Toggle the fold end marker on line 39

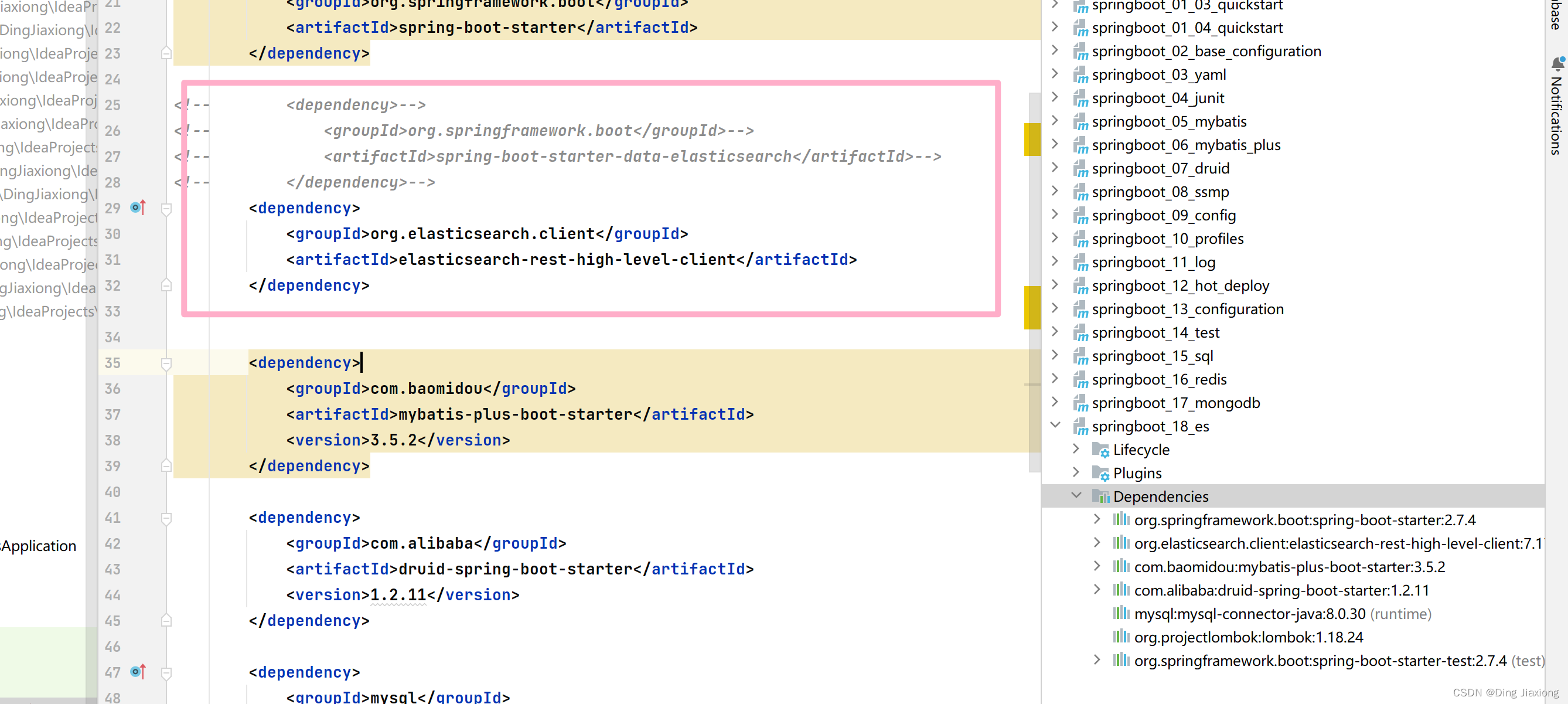(x=166, y=465)
